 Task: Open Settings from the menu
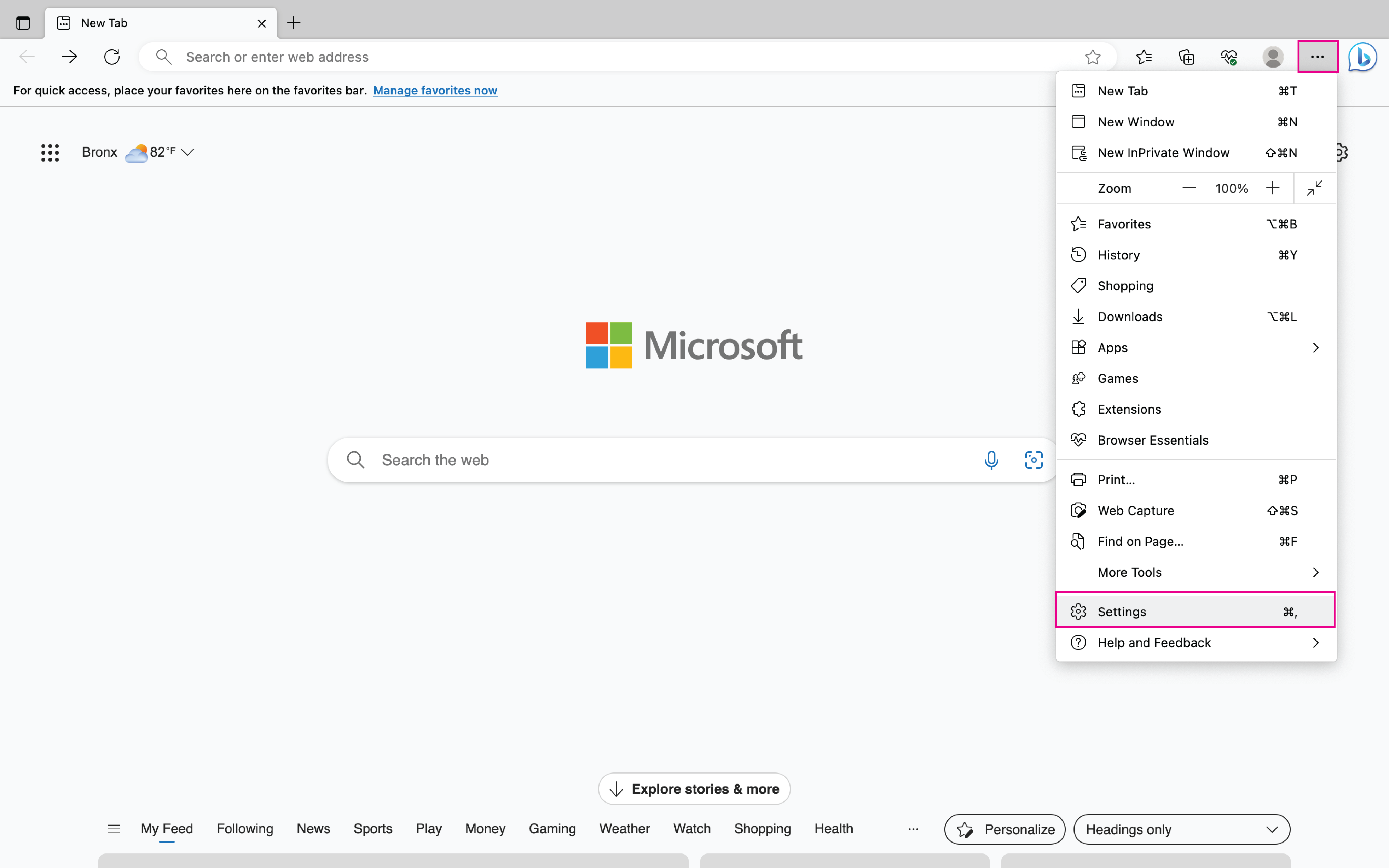click(x=1196, y=611)
